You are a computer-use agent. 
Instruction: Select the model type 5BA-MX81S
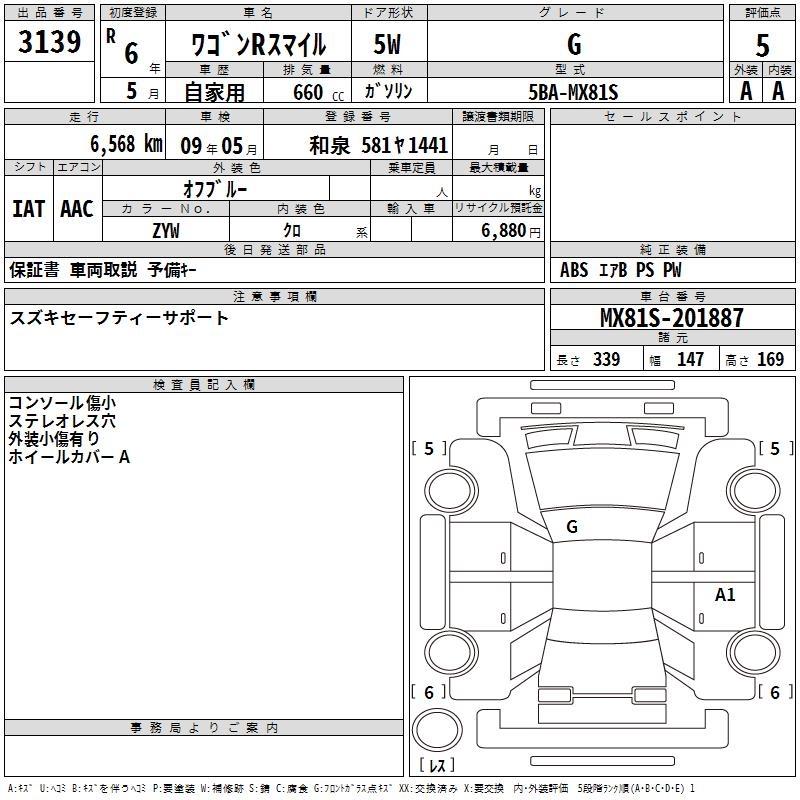click(x=573, y=92)
